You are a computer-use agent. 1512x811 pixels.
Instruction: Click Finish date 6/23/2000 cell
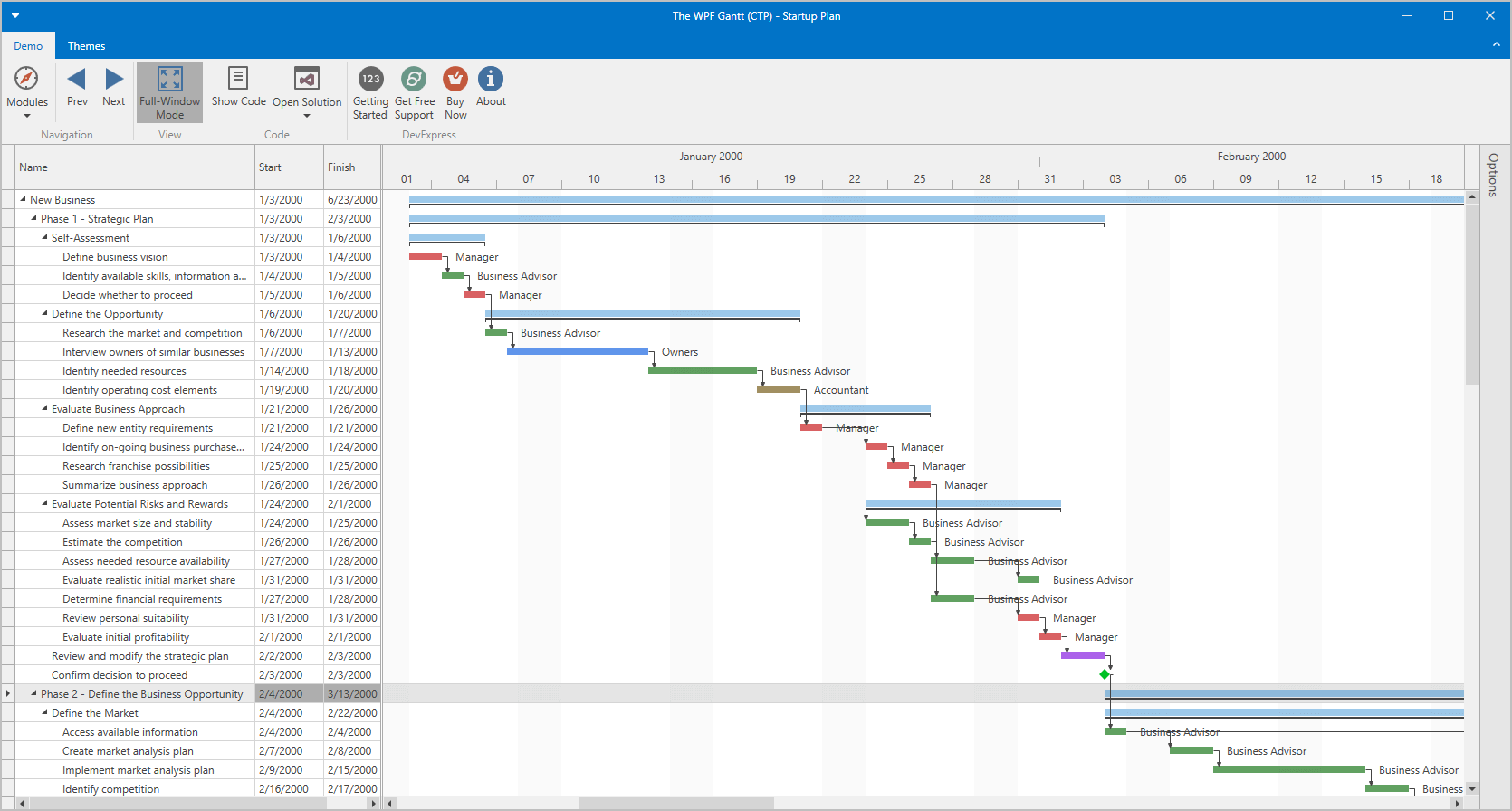click(x=352, y=199)
